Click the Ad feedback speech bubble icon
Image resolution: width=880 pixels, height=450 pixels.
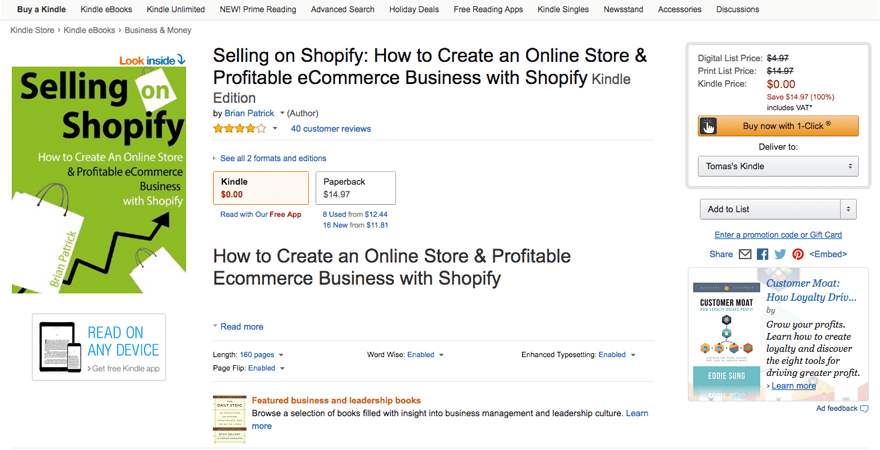click(865, 408)
